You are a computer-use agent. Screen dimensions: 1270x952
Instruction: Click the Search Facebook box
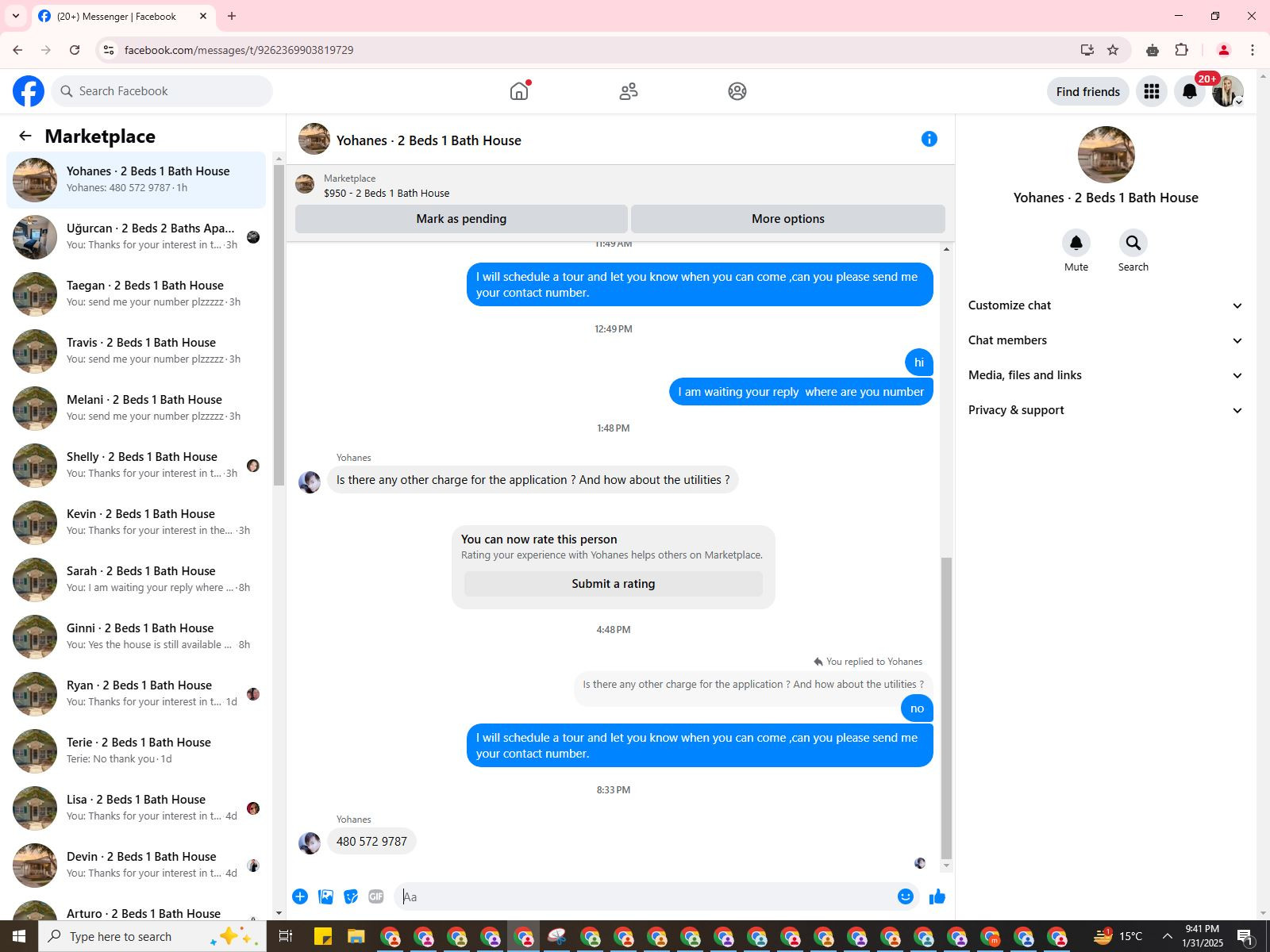click(x=162, y=91)
